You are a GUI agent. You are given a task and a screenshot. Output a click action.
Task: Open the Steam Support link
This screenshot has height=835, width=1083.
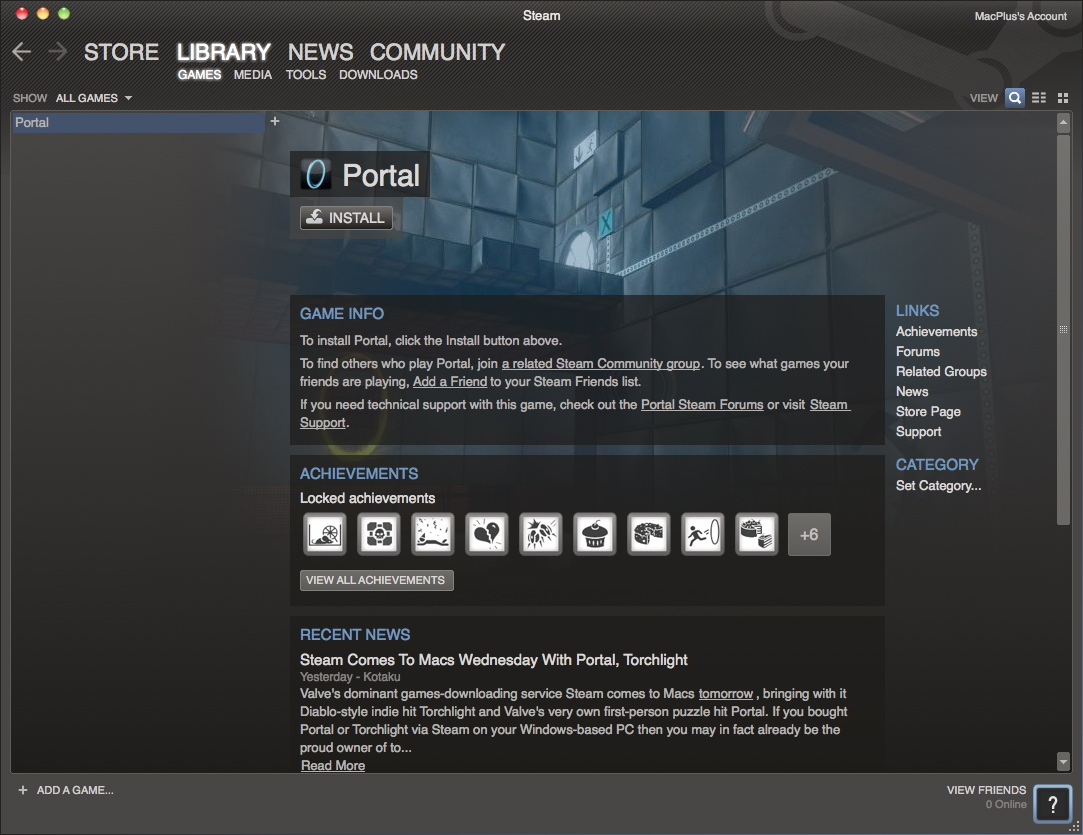tap(829, 404)
